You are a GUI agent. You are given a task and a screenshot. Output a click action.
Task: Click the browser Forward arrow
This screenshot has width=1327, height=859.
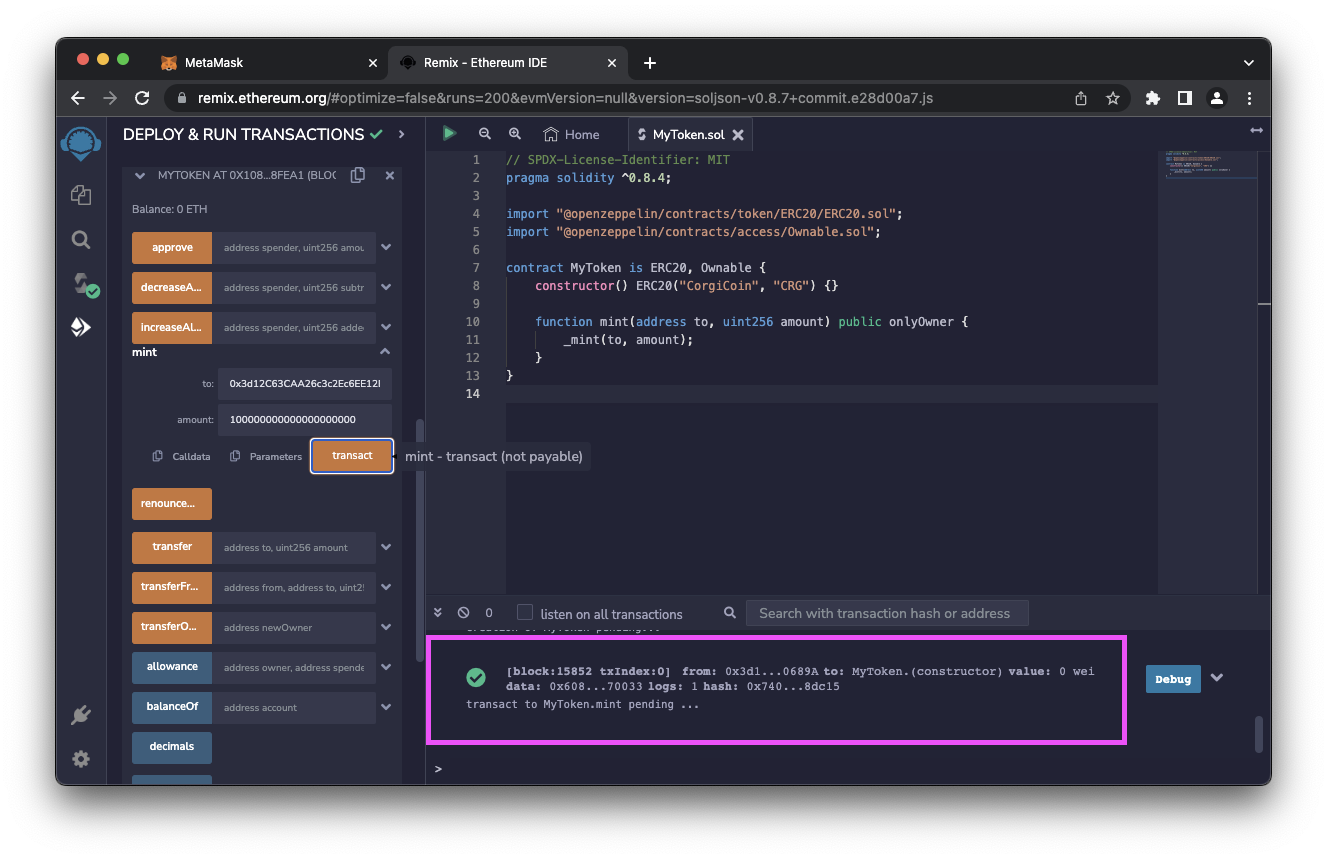pyautogui.click(x=110, y=98)
